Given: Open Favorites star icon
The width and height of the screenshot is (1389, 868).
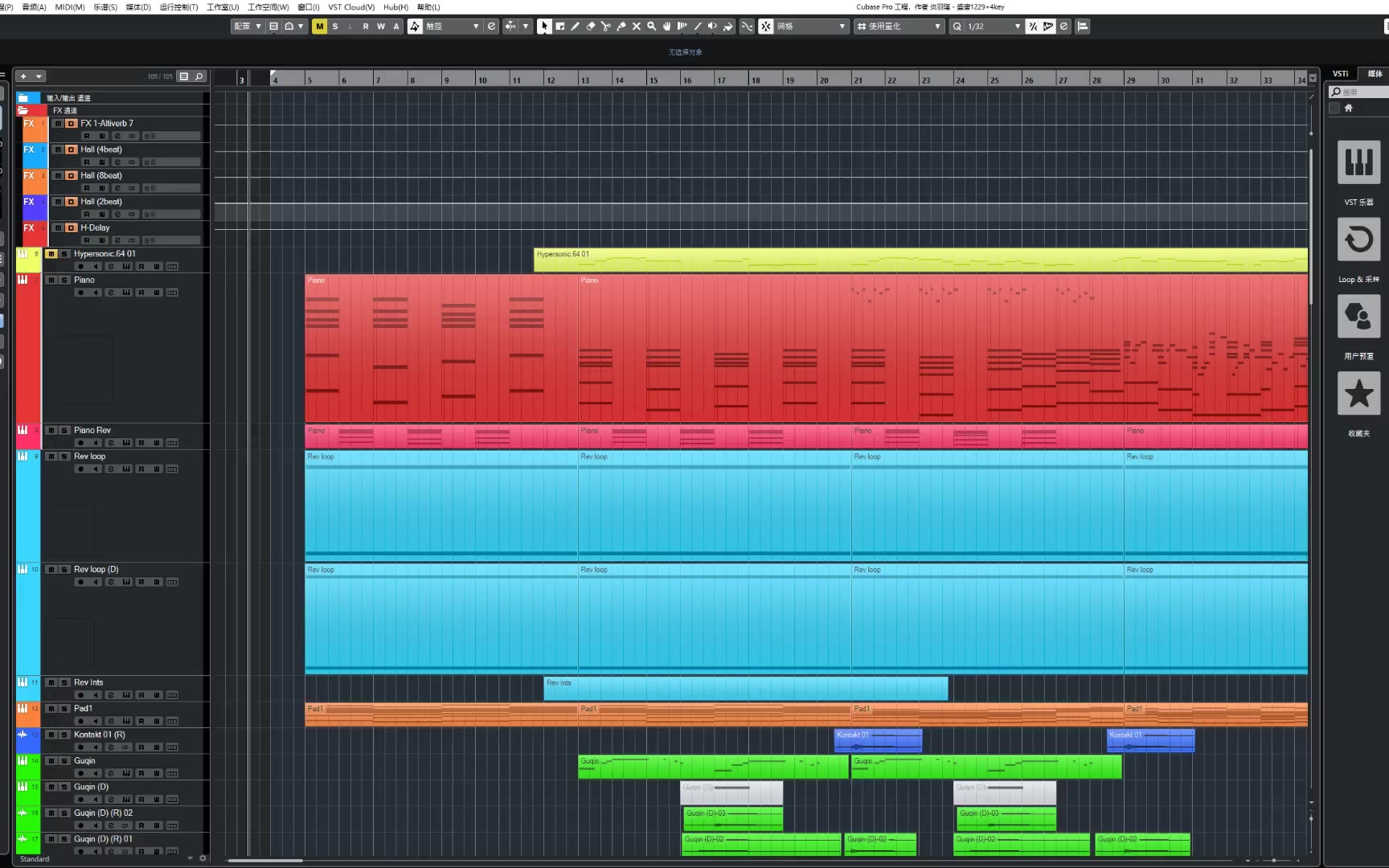Looking at the screenshot, I should 1358,393.
